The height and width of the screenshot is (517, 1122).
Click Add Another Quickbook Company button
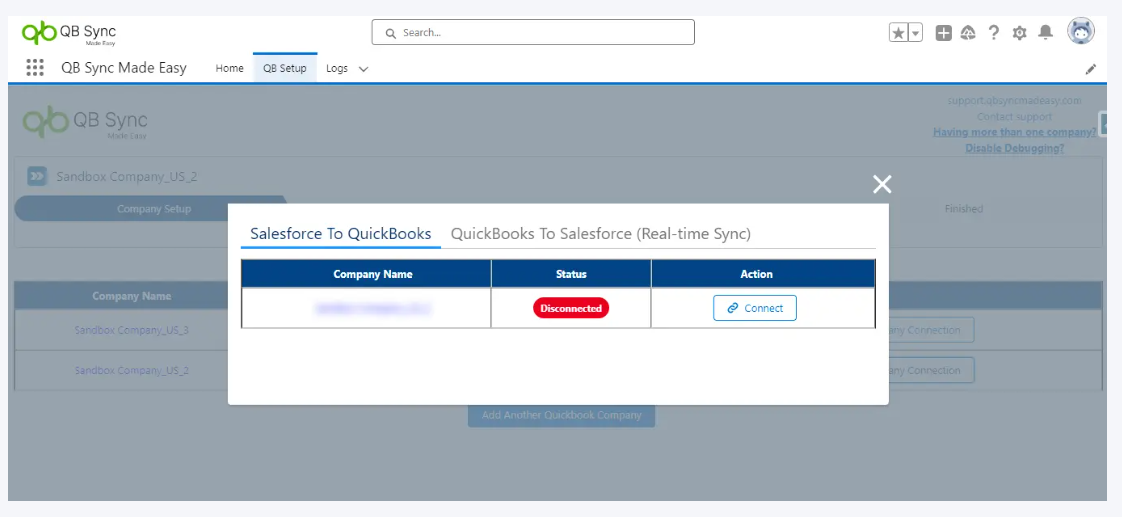click(x=562, y=415)
